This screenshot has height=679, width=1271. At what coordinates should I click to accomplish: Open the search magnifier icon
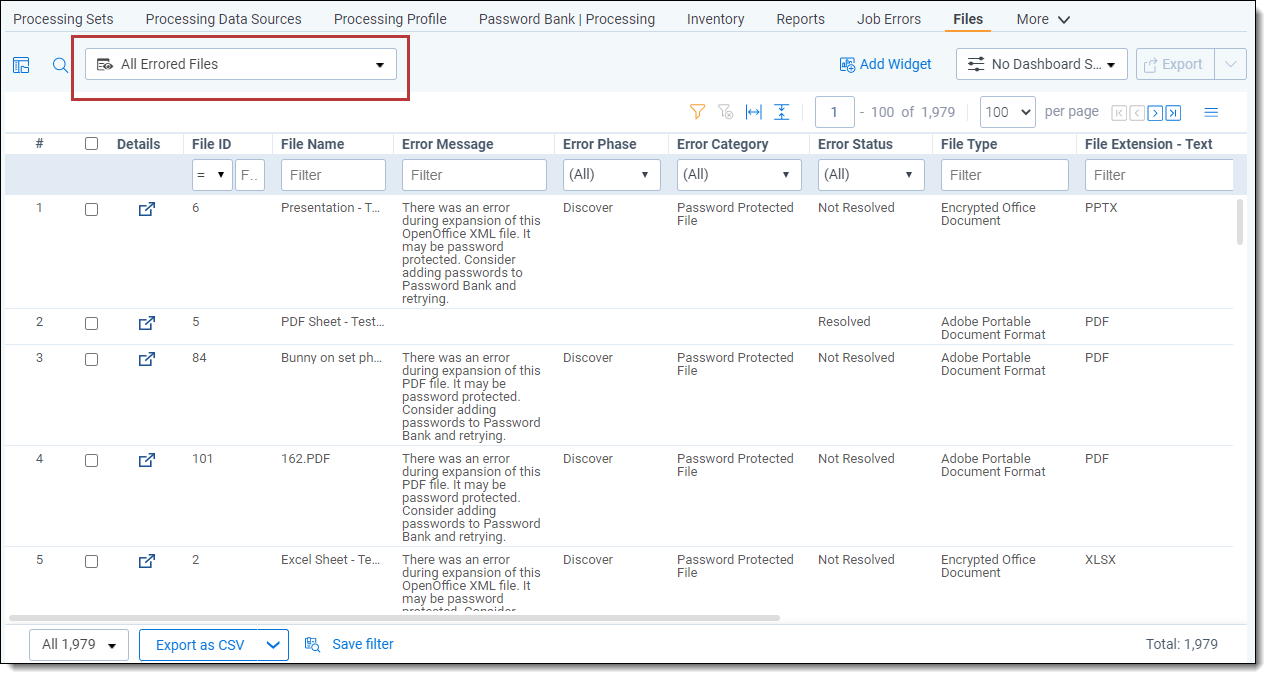[x=60, y=65]
